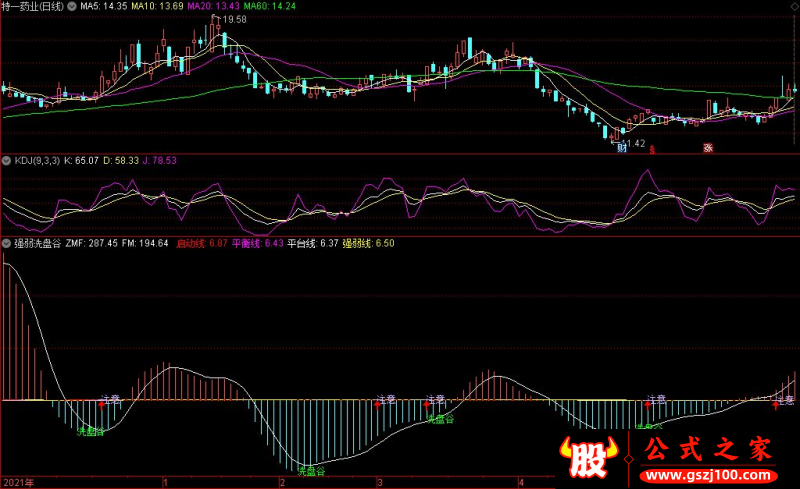The width and height of the screenshot is (800, 489).
Task: Select month 2 on the time axis
Action: [x=282, y=482]
